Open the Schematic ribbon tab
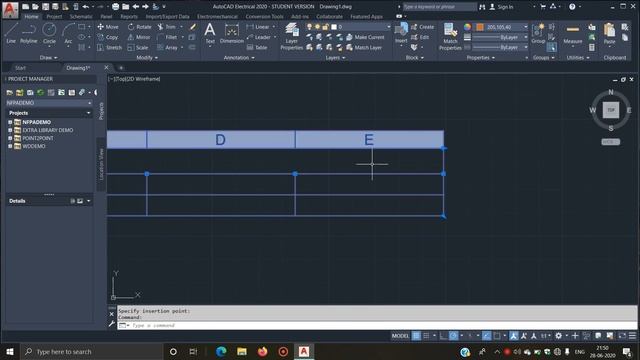The width and height of the screenshot is (640, 360). 81,17
